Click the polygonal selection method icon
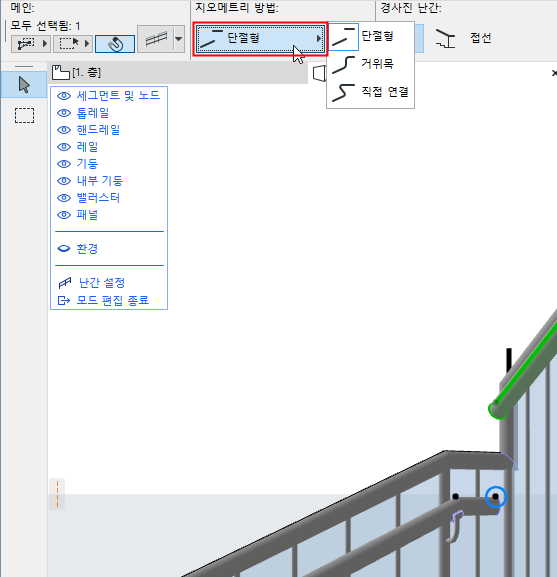 click(26, 44)
